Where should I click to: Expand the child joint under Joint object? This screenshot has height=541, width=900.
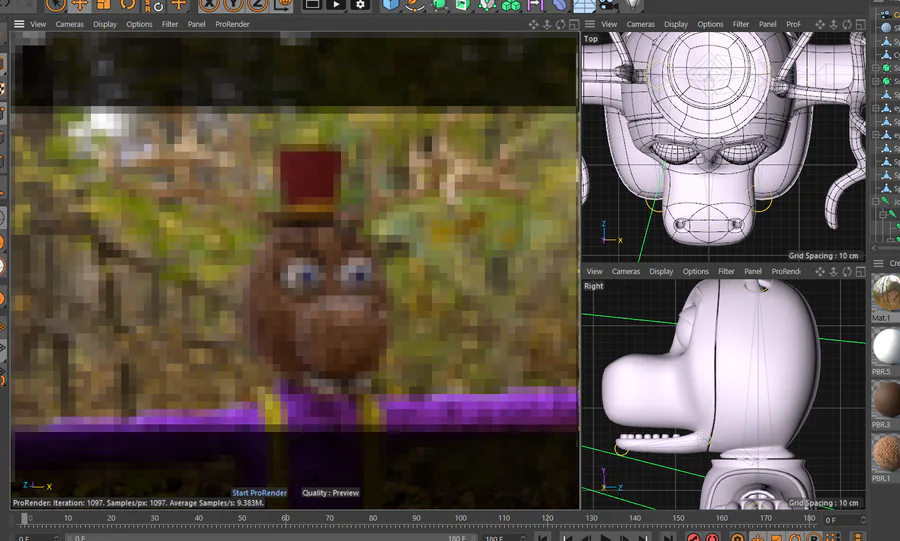coord(883,215)
